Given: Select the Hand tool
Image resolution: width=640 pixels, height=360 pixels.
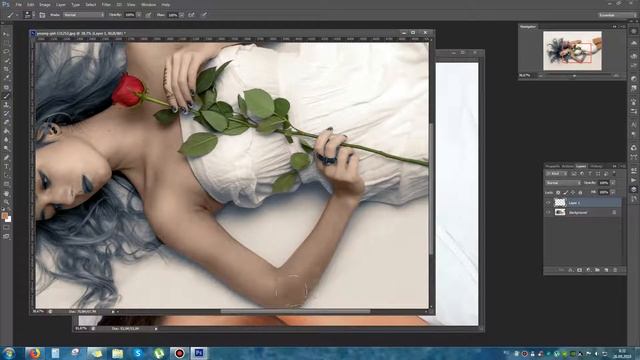Looking at the screenshot, I should coord(6,193).
